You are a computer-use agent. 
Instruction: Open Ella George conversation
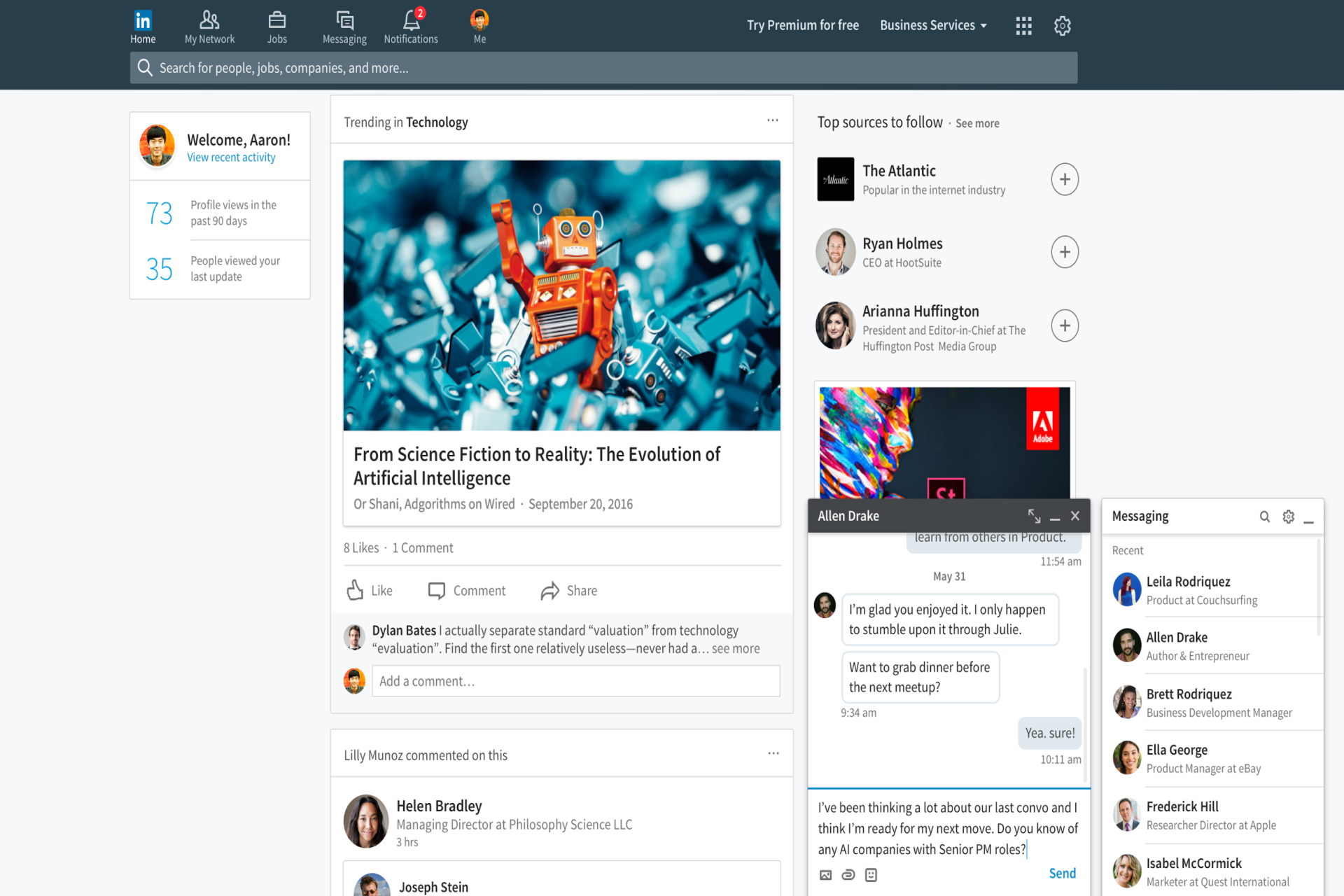click(1214, 758)
